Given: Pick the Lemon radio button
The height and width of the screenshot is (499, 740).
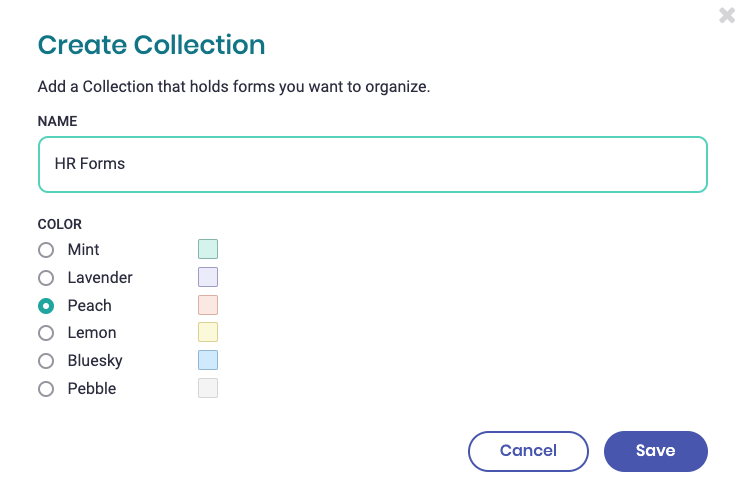Looking at the screenshot, I should pyautogui.click(x=46, y=333).
